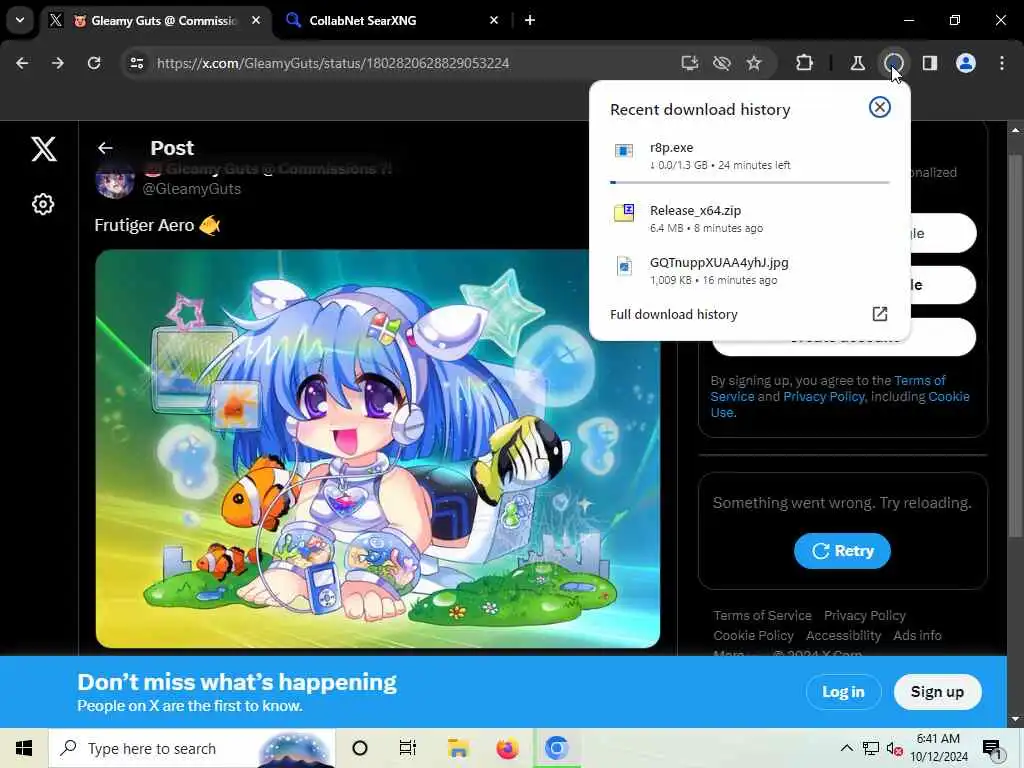
Task: Launch Firefox from the taskbar
Action: [x=507, y=748]
